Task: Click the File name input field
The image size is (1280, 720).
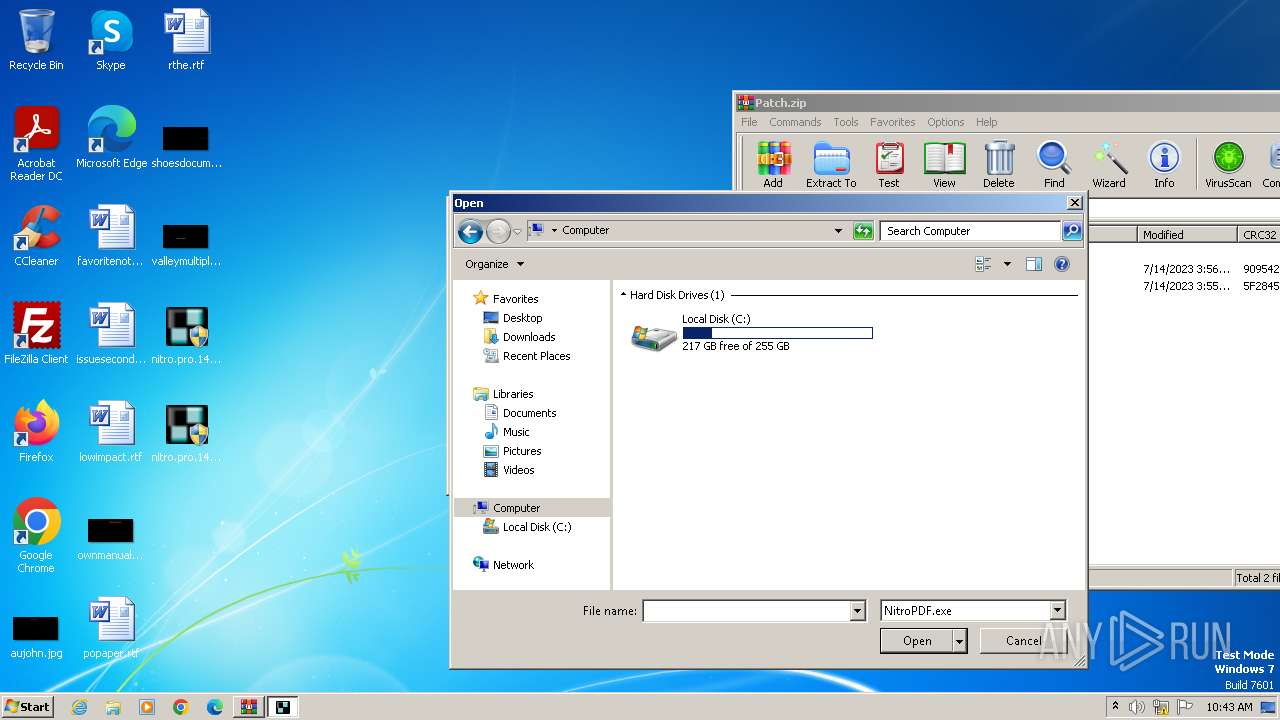Action: click(746, 611)
